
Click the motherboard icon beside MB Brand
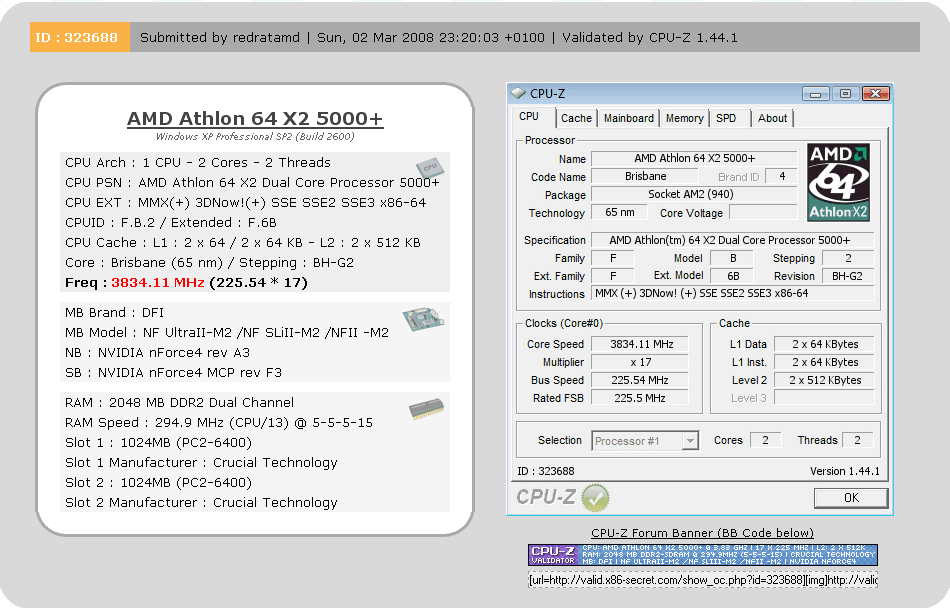click(423, 319)
